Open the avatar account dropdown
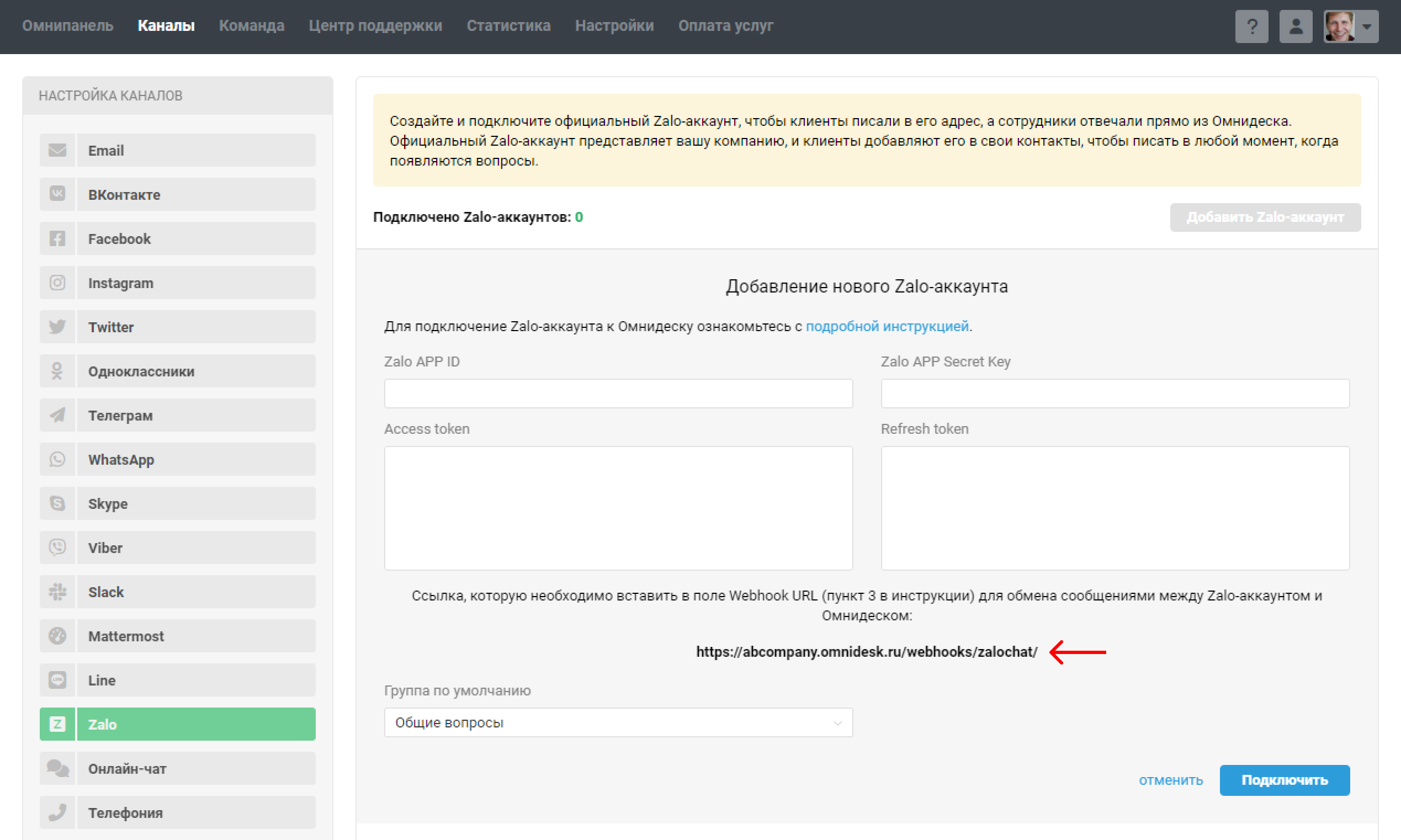Screen dimensions: 1401x840 tap(1351, 26)
